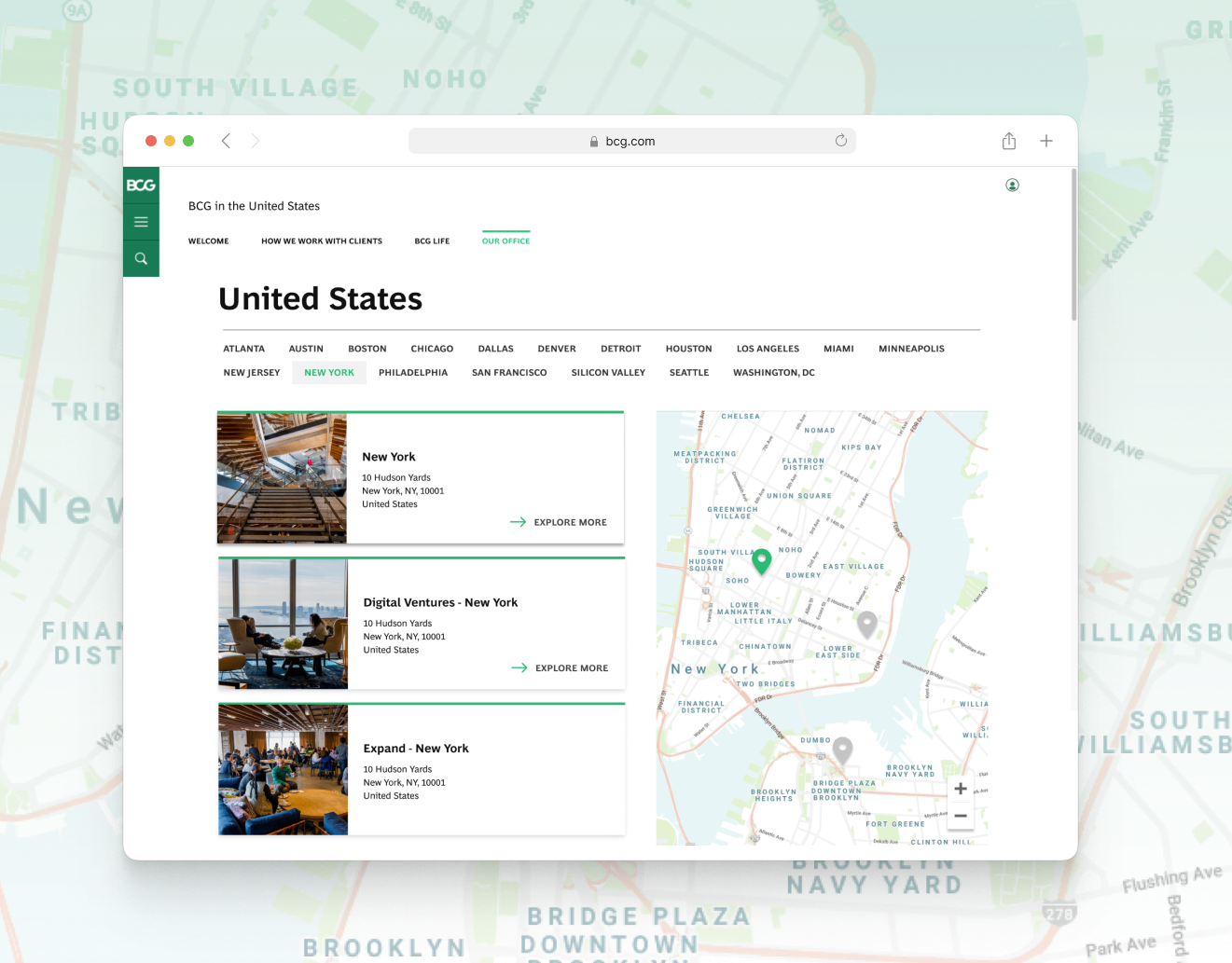Click BCG in the United States heading

pos(254,206)
